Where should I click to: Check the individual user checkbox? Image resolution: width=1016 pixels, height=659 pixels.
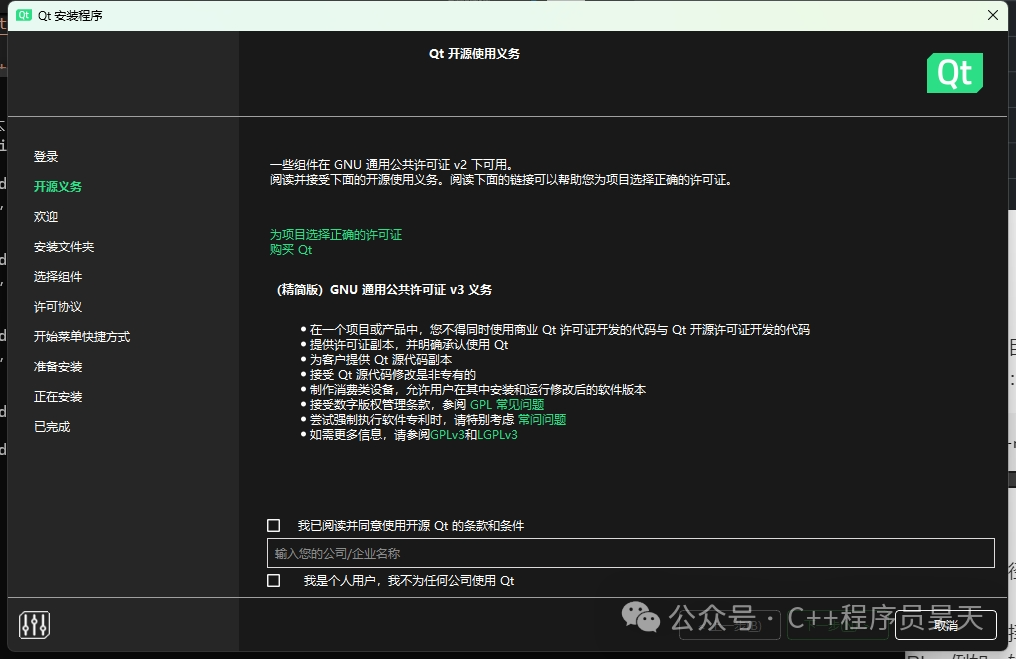coord(273,581)
